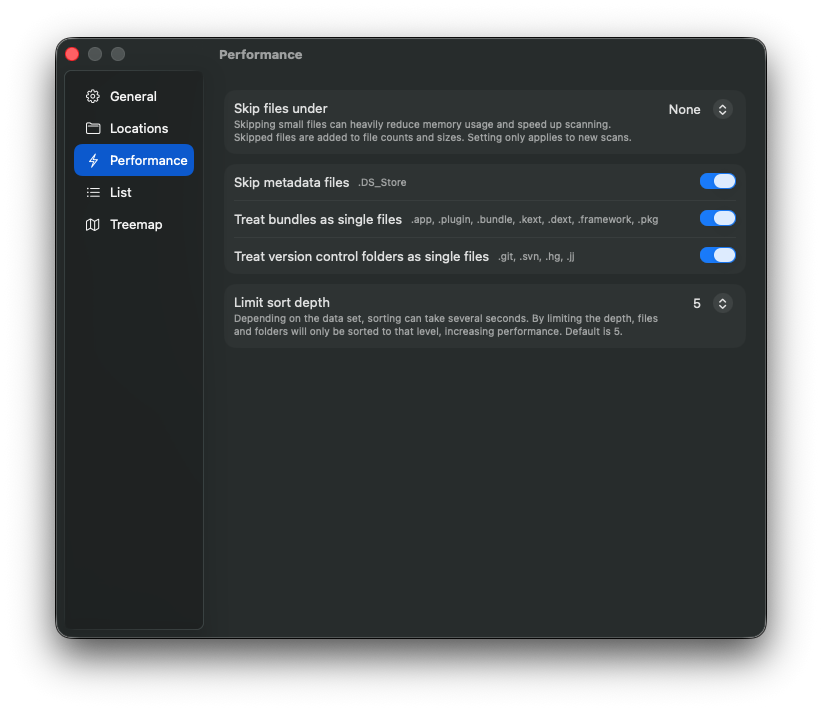Click the '.git, .svn, .hg, .jj' text
Viewport: 822px width, 712px height.
click(536, 256)
